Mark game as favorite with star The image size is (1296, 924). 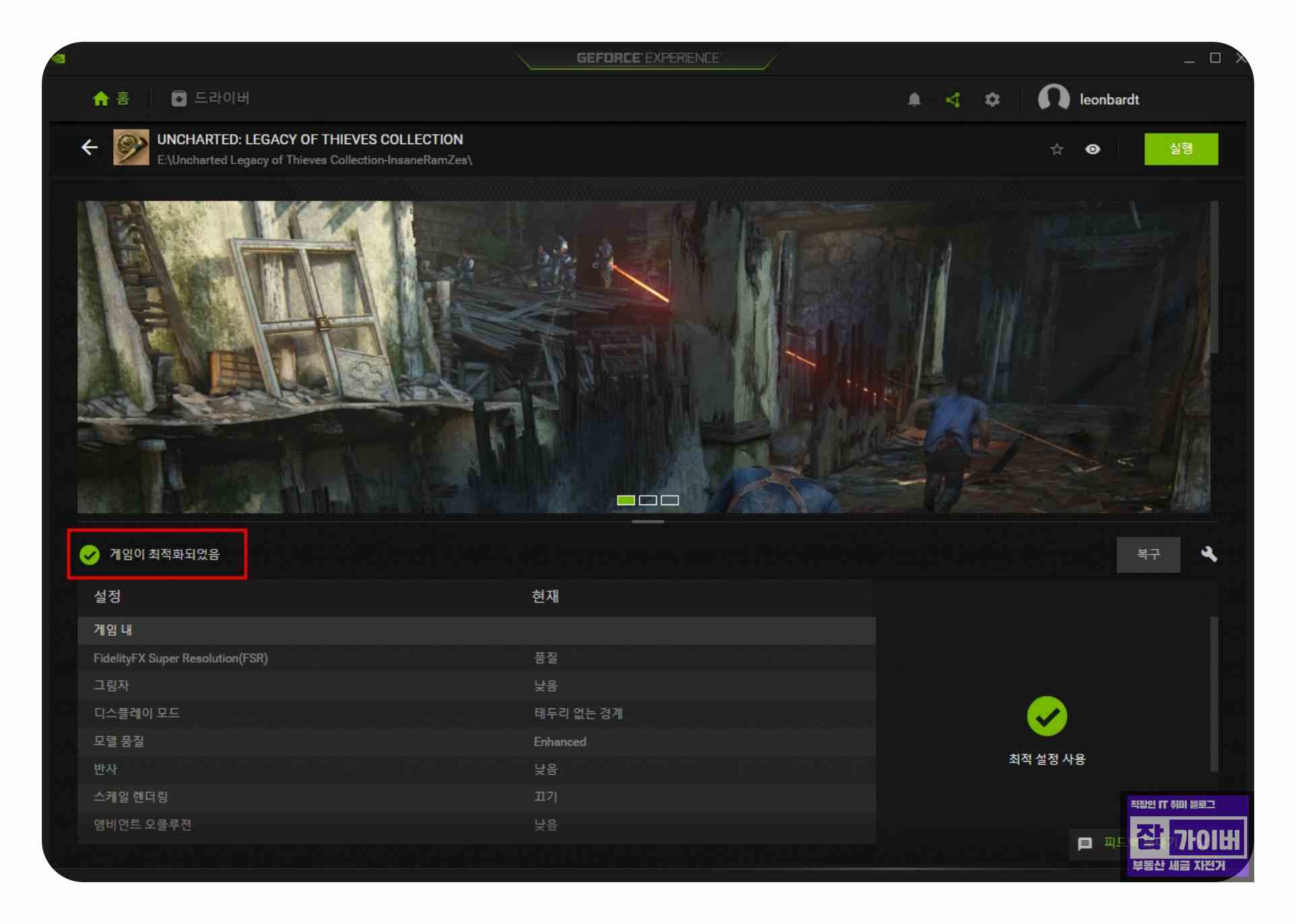click(x=1056, y=150)
